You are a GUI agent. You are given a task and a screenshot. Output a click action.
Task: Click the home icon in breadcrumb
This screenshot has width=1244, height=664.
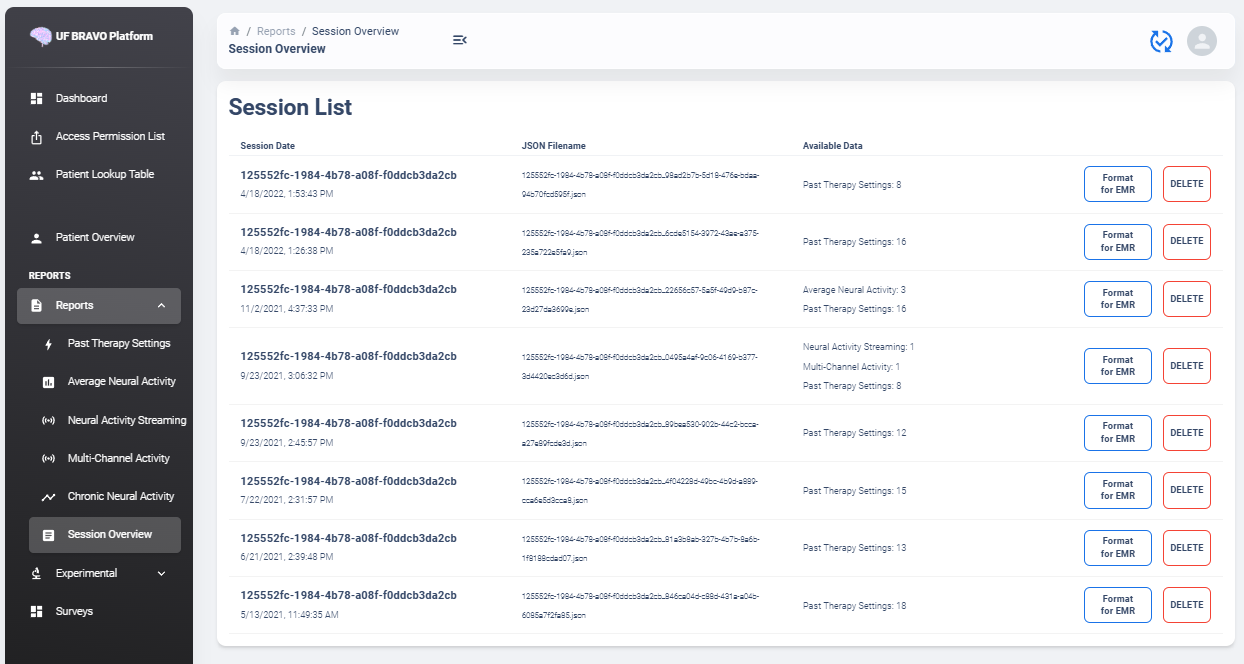234,32
